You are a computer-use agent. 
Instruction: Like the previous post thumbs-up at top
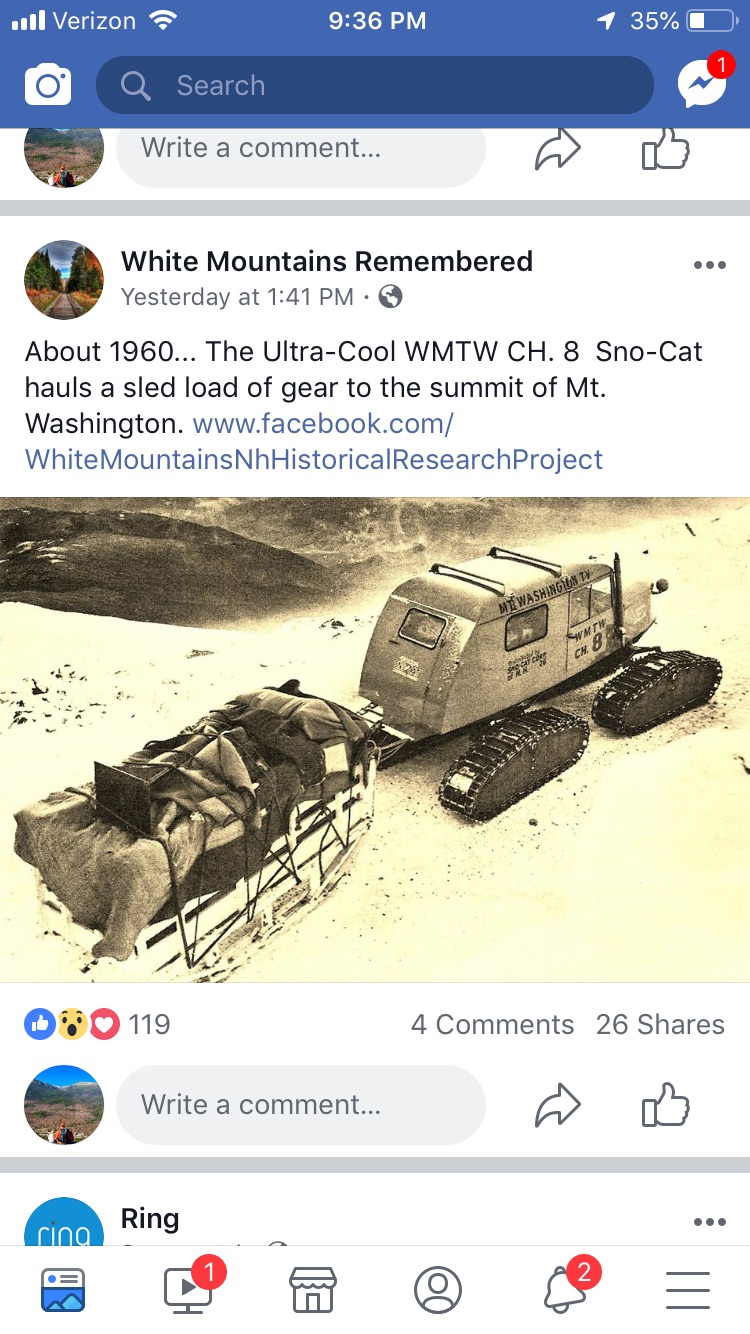(666, 150)
